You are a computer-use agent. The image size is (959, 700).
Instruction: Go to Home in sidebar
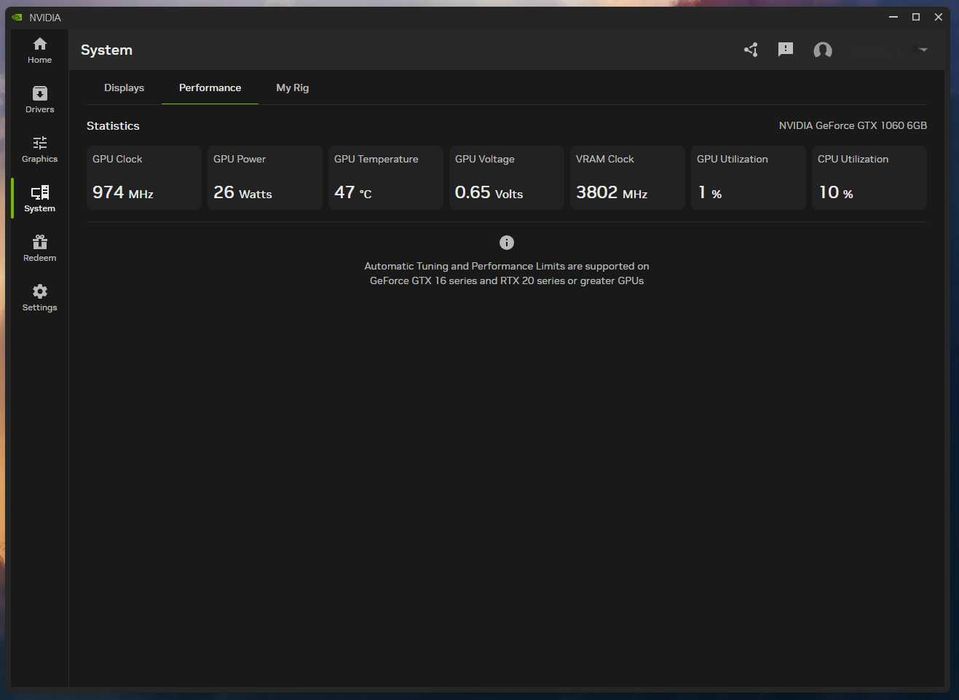[39, 50]
